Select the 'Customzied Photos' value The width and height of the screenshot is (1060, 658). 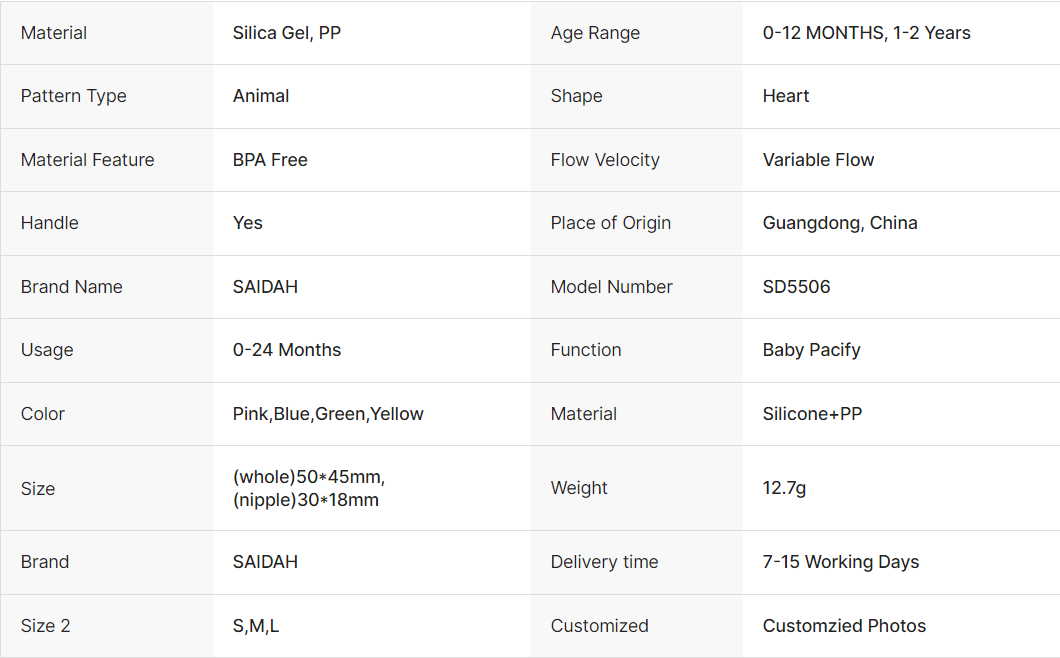click(x=844, y=626)
